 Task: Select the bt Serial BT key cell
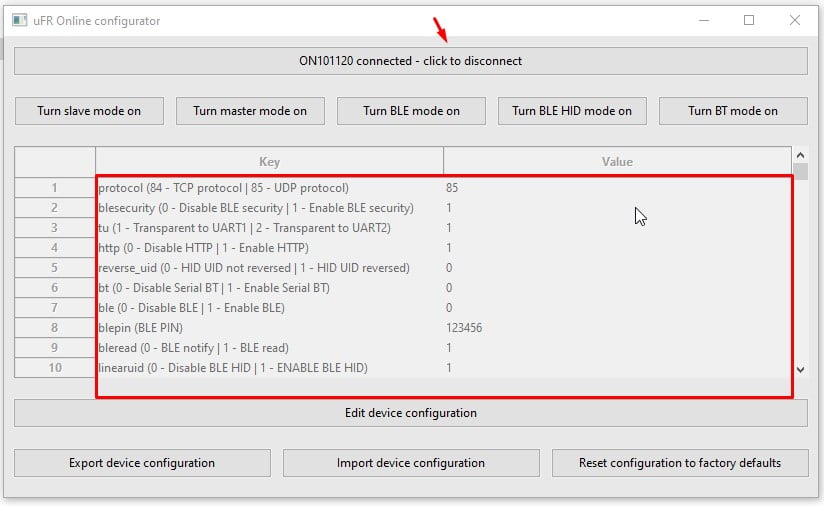click(x=270, y=288)
